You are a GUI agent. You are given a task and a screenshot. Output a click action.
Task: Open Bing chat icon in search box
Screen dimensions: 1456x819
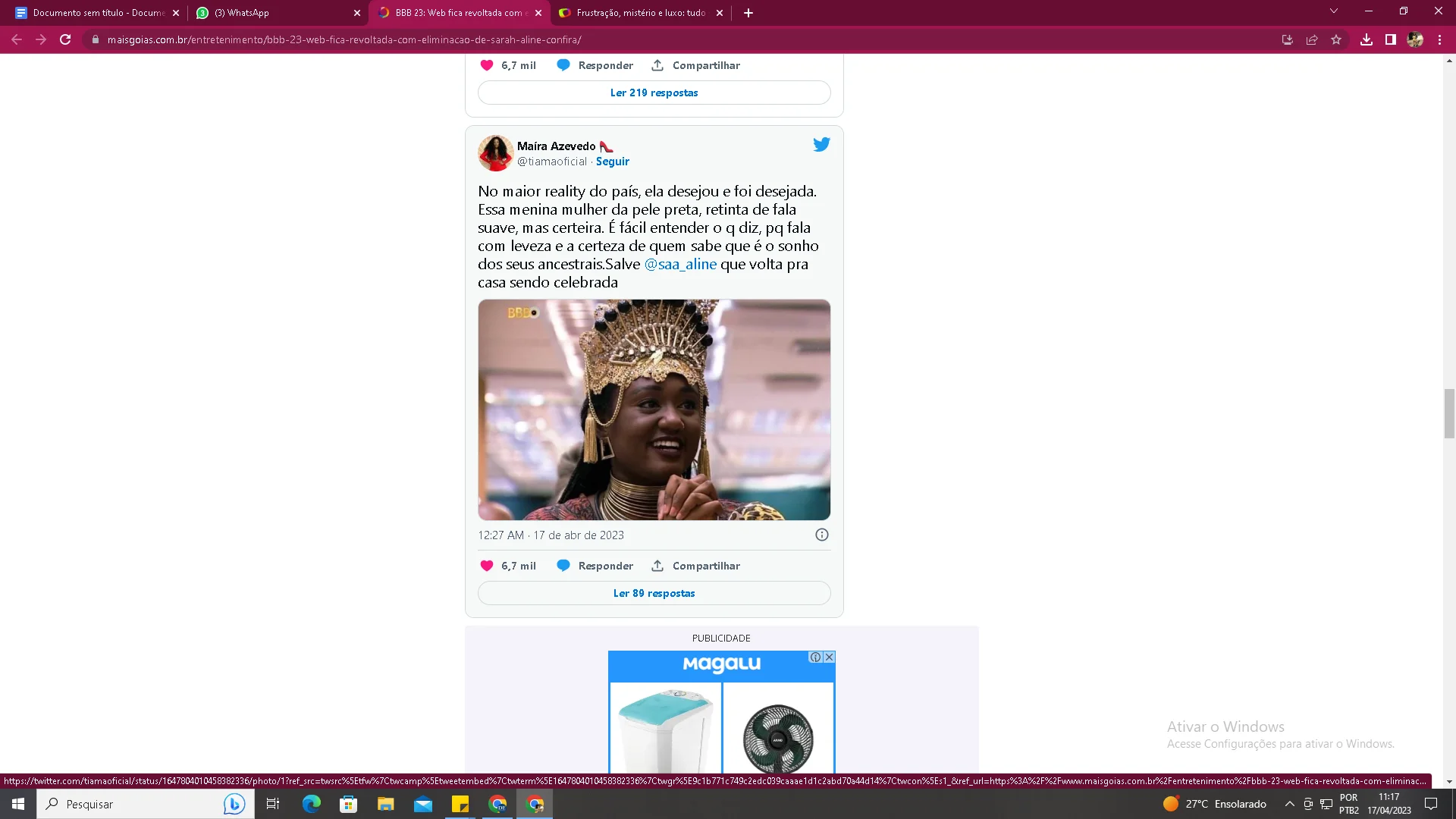tap(234, 804)
